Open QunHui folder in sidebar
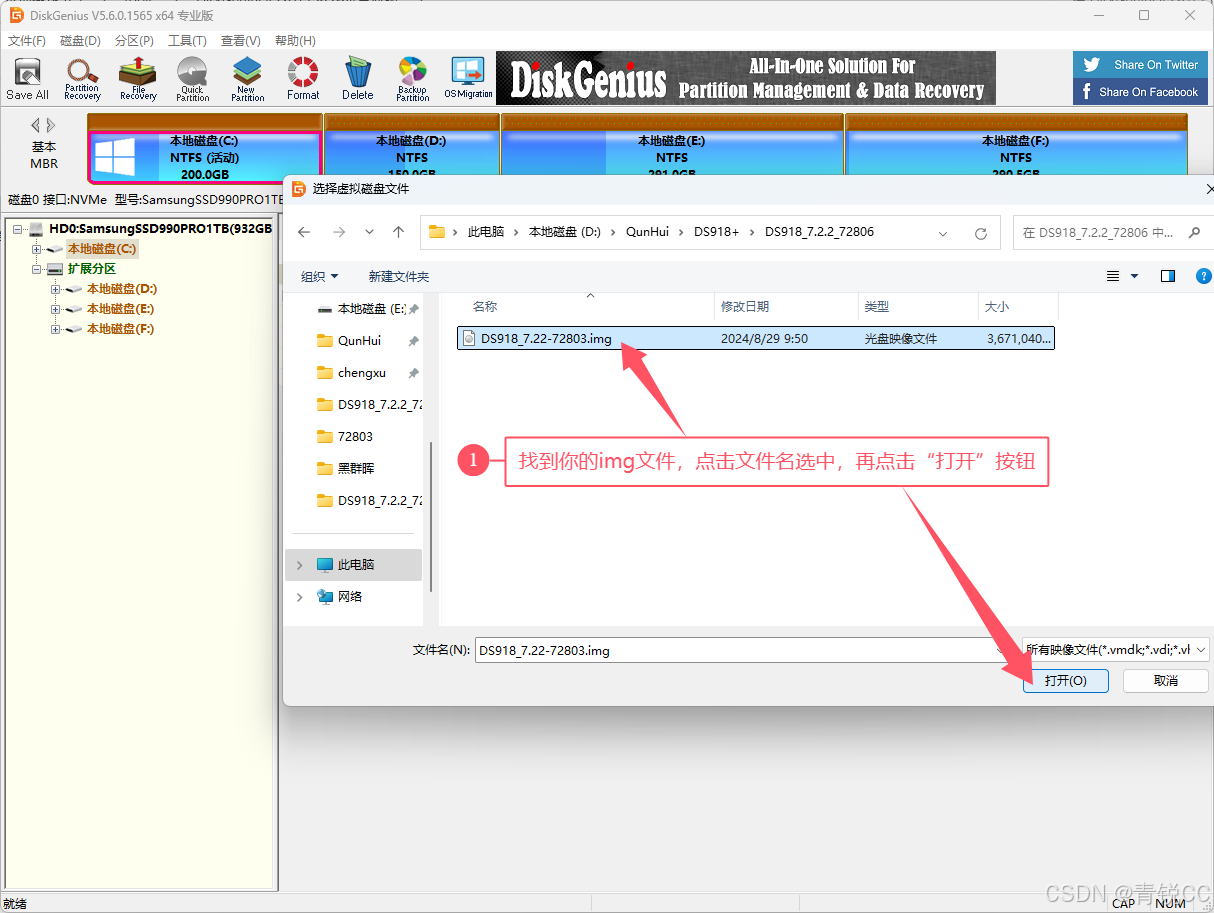Viewport: 1214px width, 913px height. pyautogui.click(x=359, y=340)
